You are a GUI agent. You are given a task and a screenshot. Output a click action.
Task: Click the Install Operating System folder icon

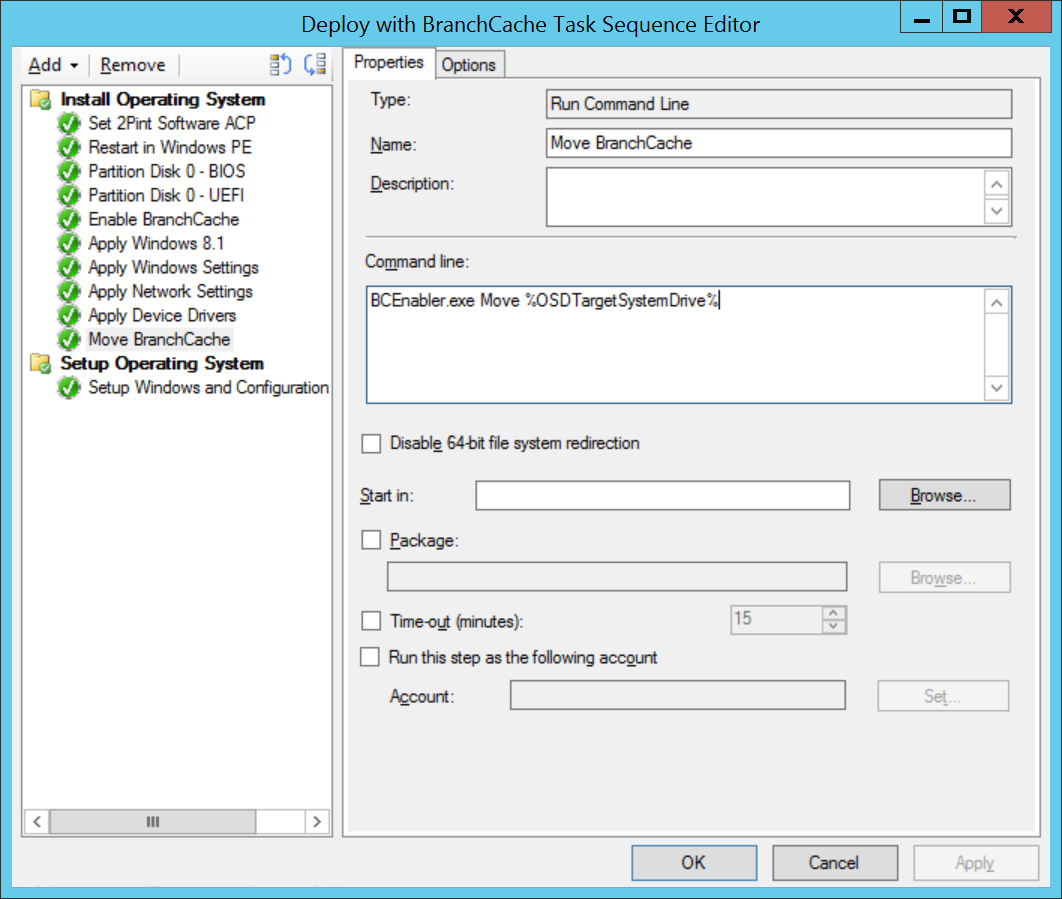[41, 99]
